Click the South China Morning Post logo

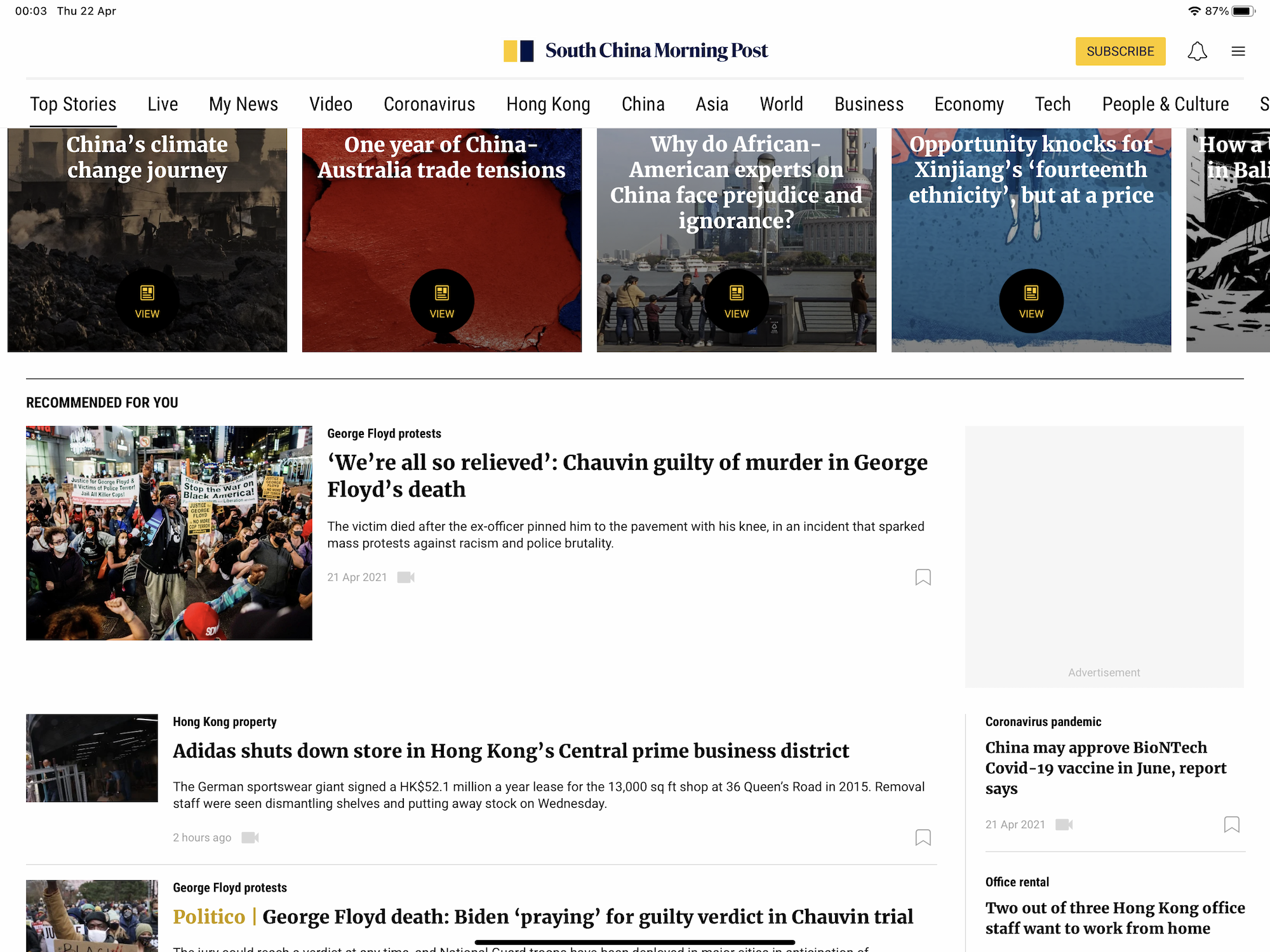coord(636,51)
